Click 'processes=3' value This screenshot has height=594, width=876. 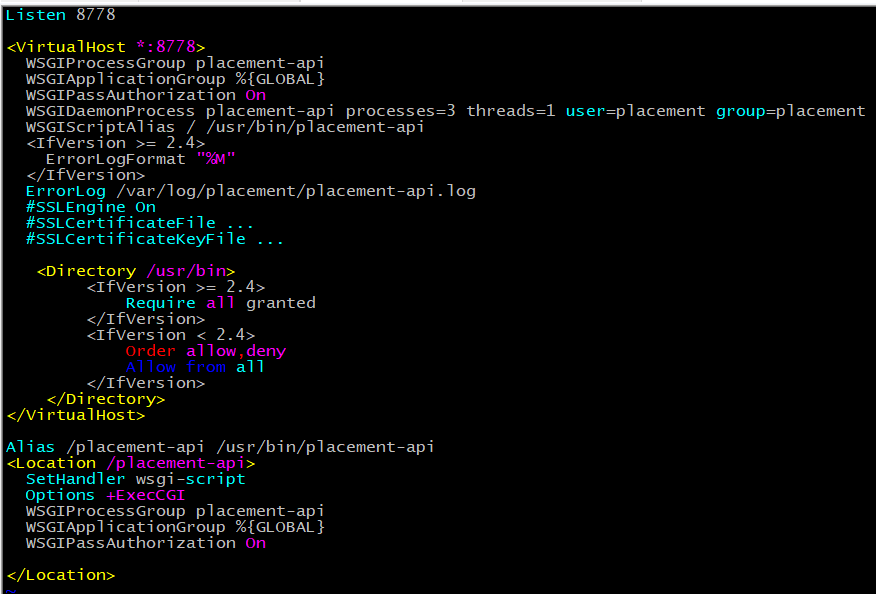(401, 111)
